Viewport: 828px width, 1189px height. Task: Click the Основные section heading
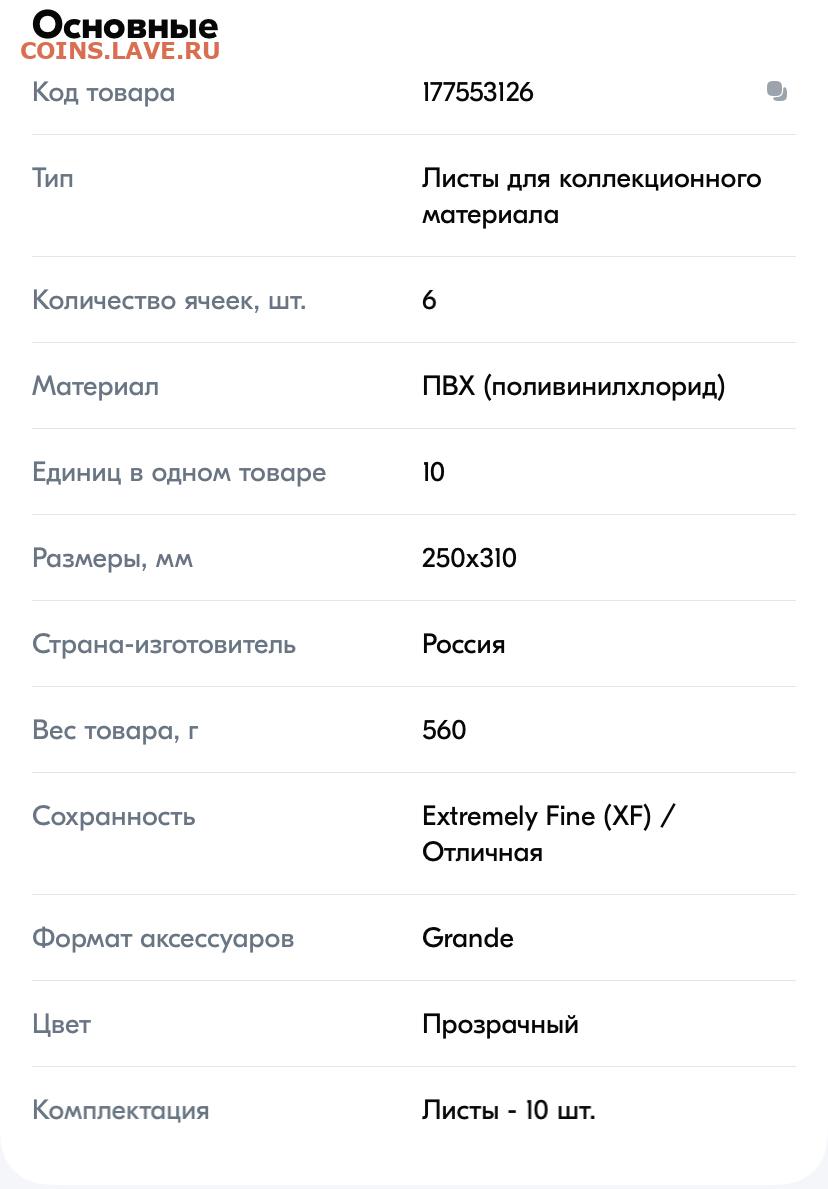[125, 26]
